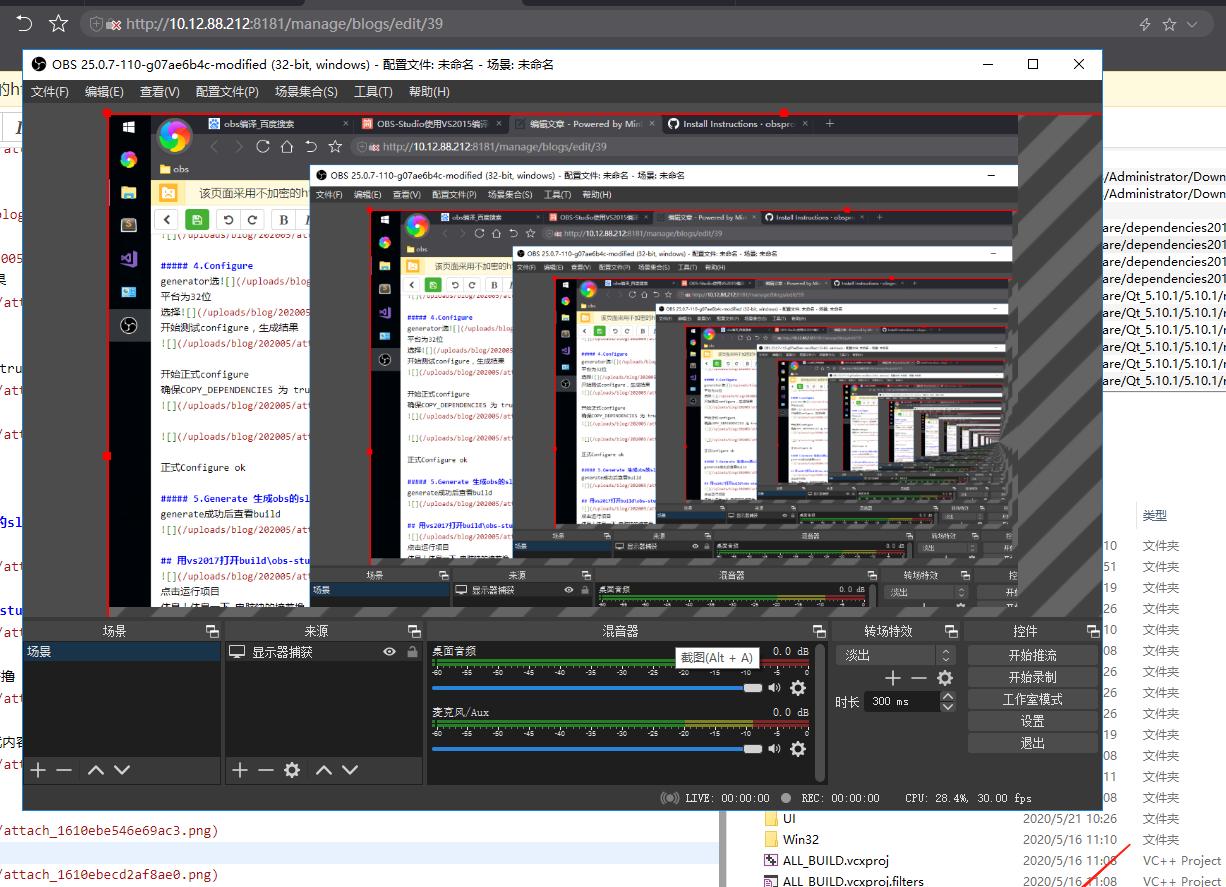Float the 场景 dock panel
The height and width of the screenshot is (887, 1226).
(x=212, y=631)
